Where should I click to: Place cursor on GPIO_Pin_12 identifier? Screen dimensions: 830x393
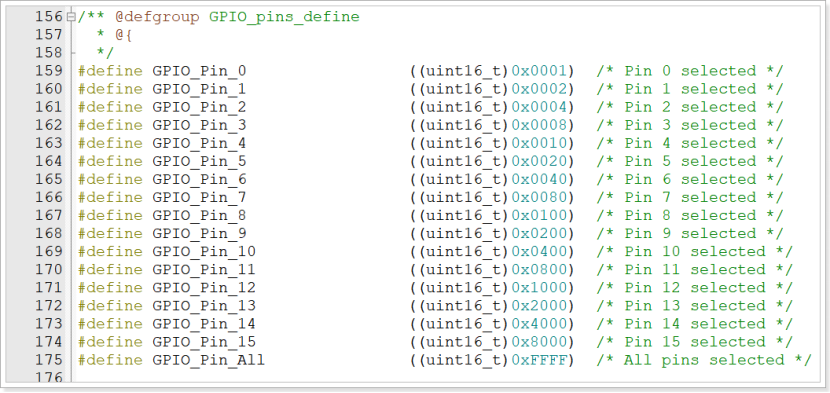coord(204,288)
